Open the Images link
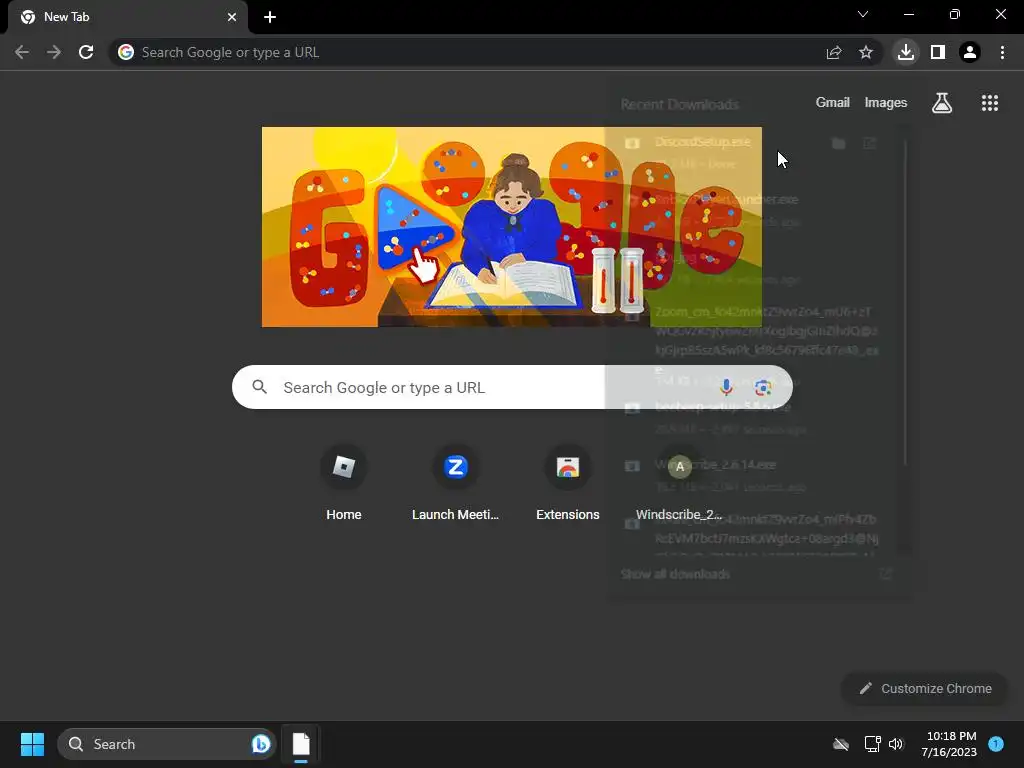The image size is (1024, 768). (886, 103)
